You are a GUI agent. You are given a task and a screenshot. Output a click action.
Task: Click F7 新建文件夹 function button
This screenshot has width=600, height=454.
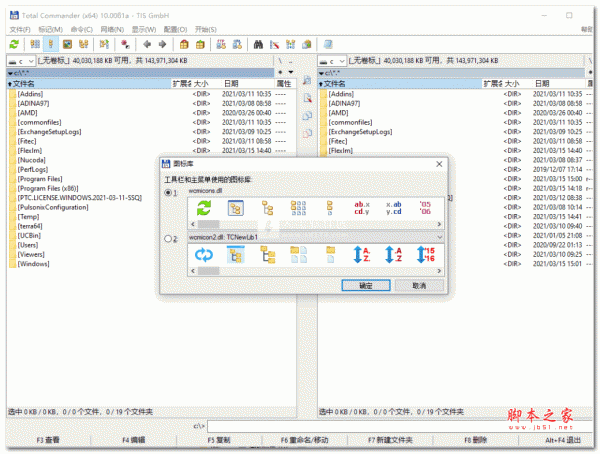(390, 440)
